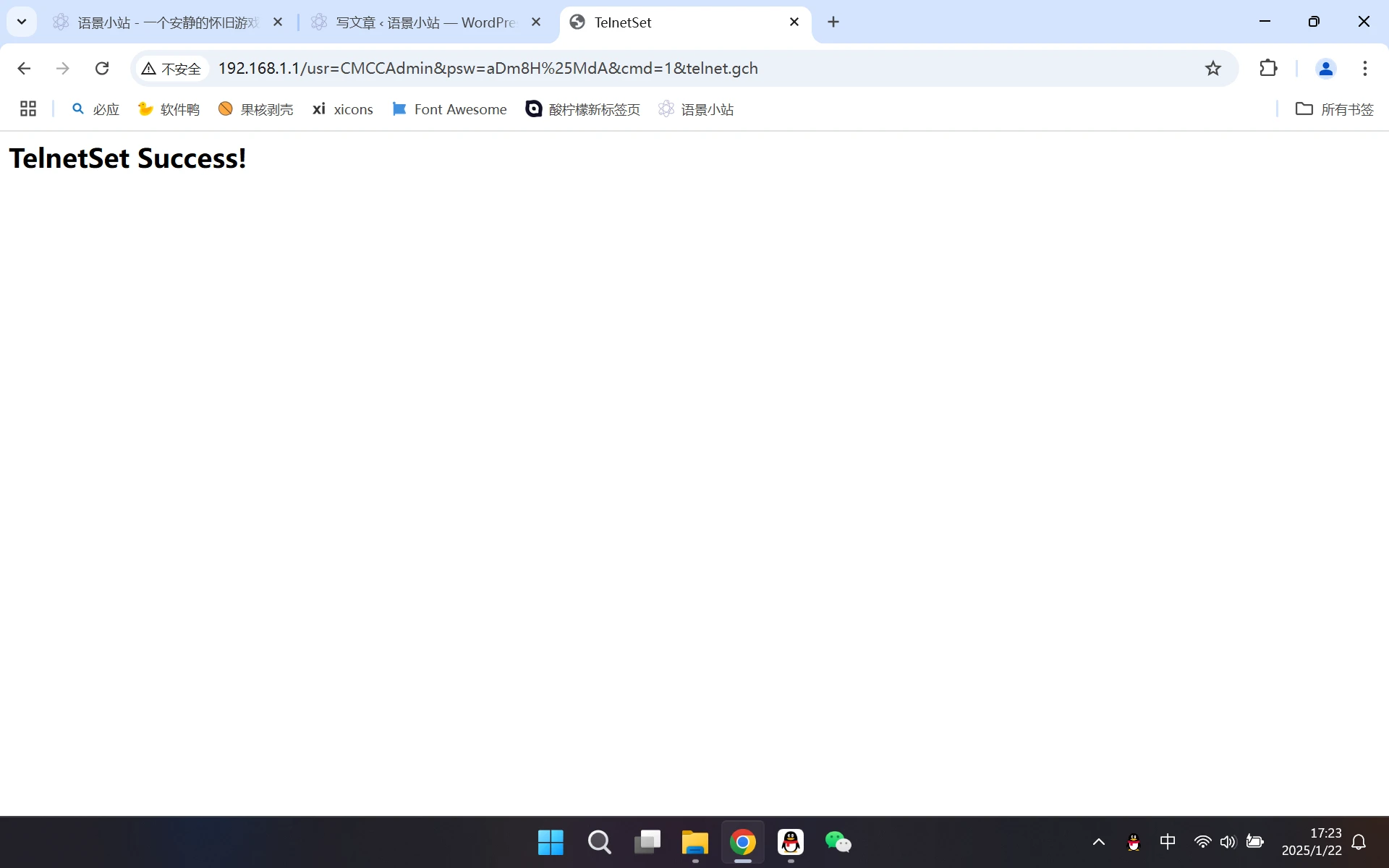
Task: Open a new tab with plus button
Action: click(833, 22)
